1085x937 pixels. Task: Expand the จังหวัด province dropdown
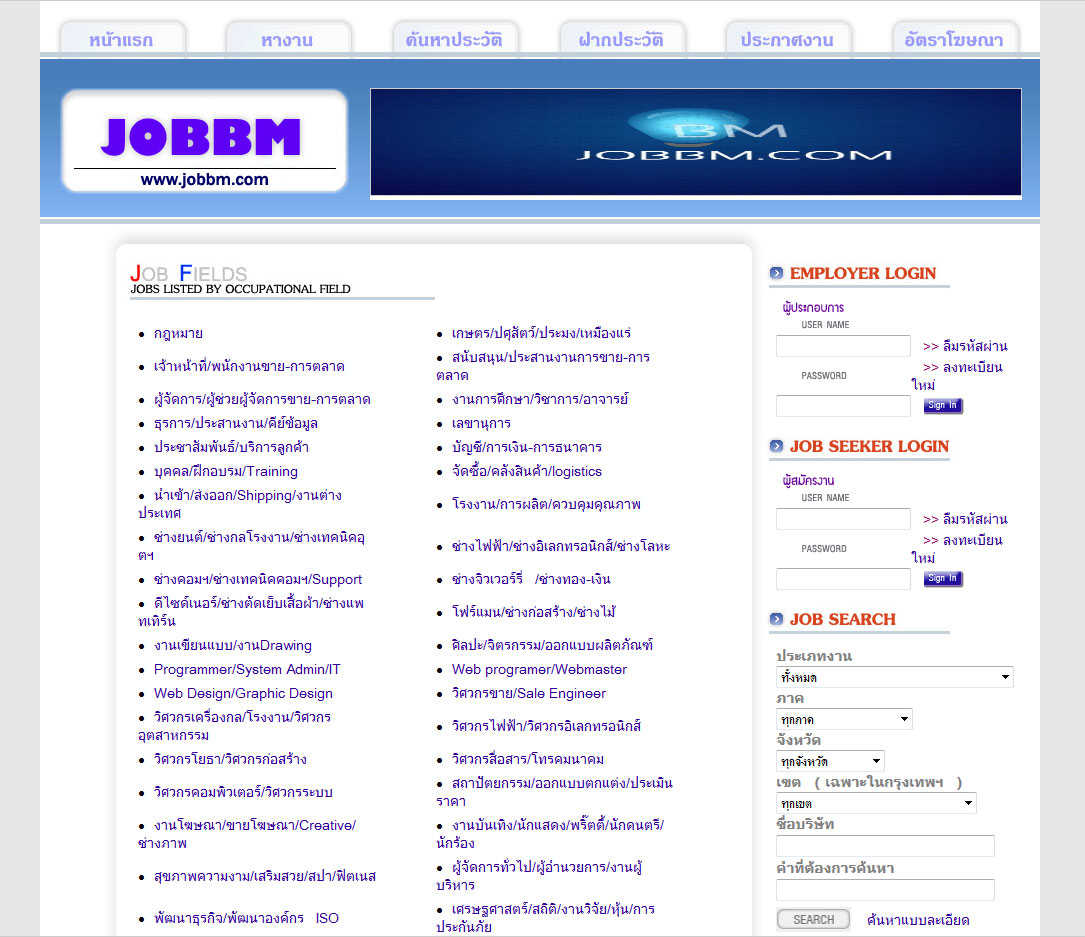tap(830, 761)
